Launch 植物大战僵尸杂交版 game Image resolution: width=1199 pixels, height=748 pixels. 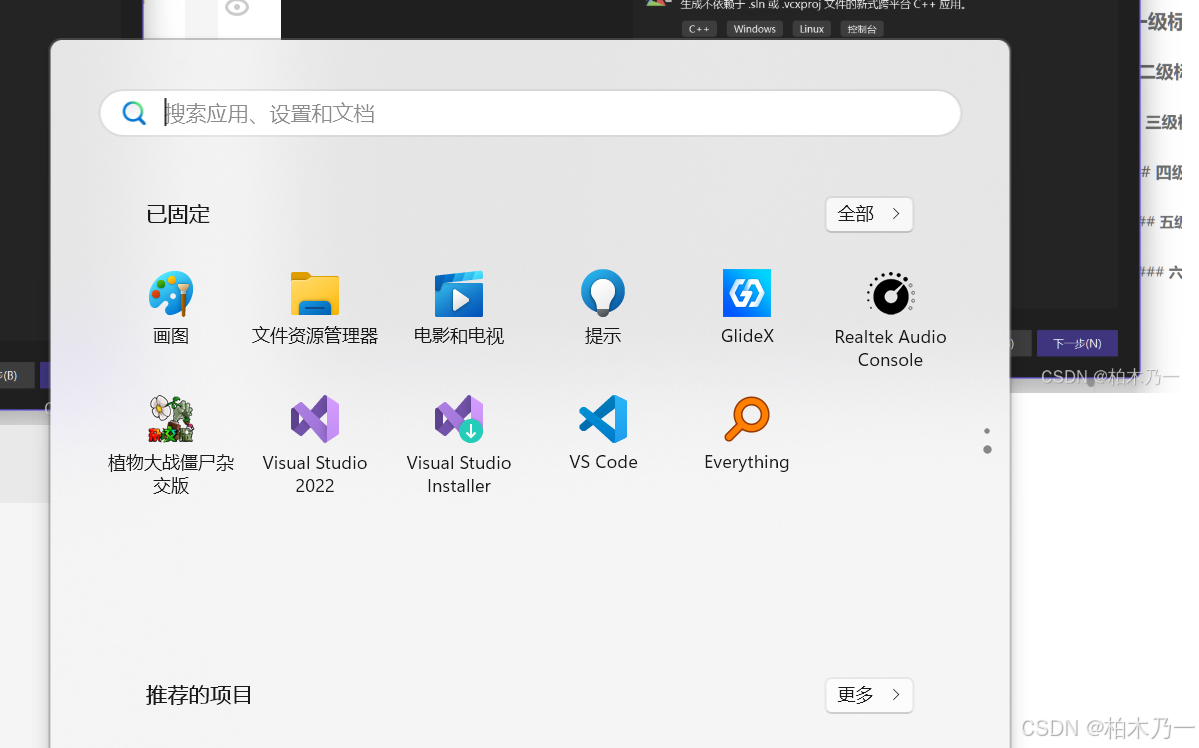click(171, 445)
